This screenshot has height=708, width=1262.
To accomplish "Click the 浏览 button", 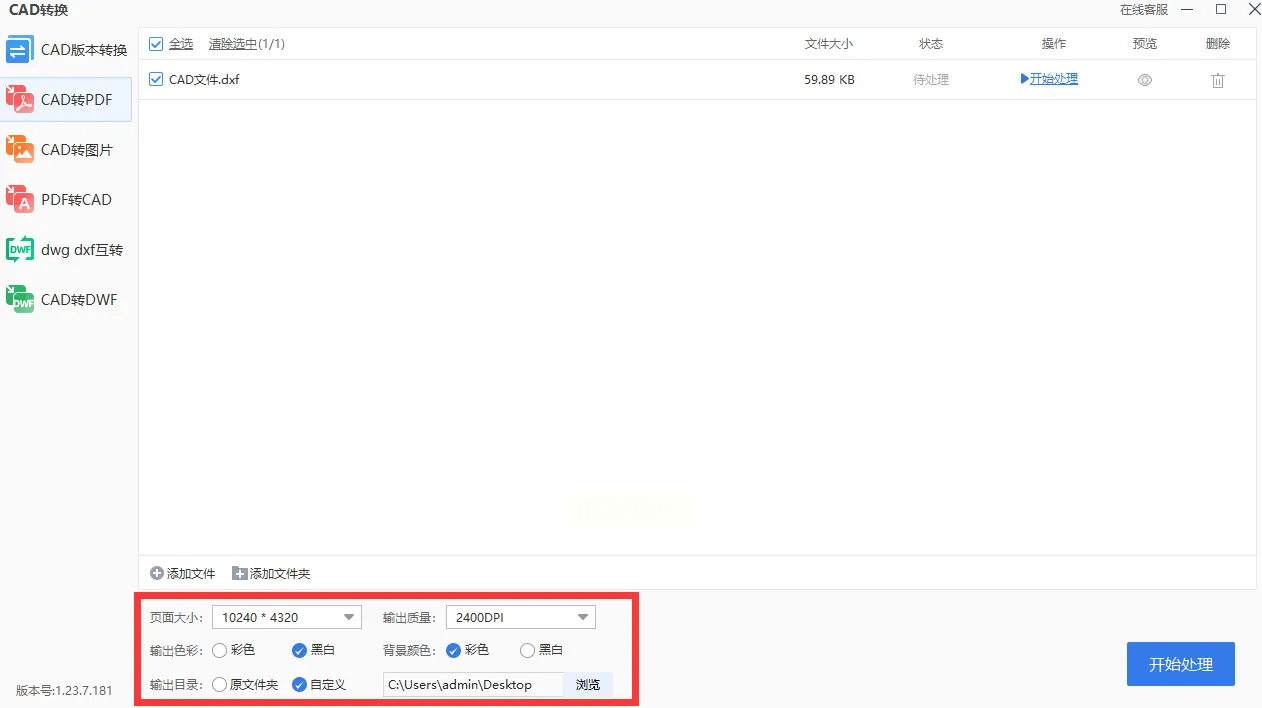I will [x=588, y=685].
